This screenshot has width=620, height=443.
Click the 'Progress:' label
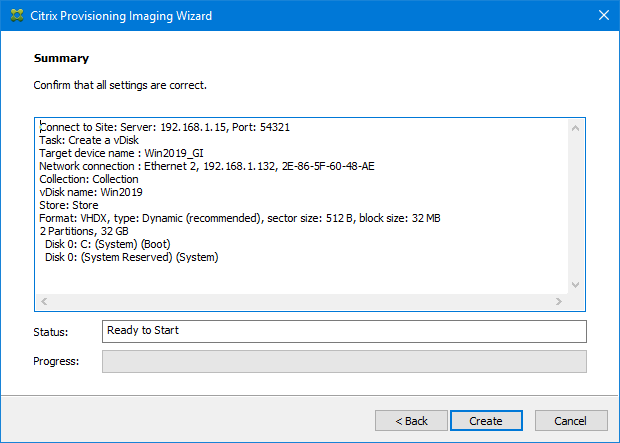pyautogui.click(x=56, y=361)
